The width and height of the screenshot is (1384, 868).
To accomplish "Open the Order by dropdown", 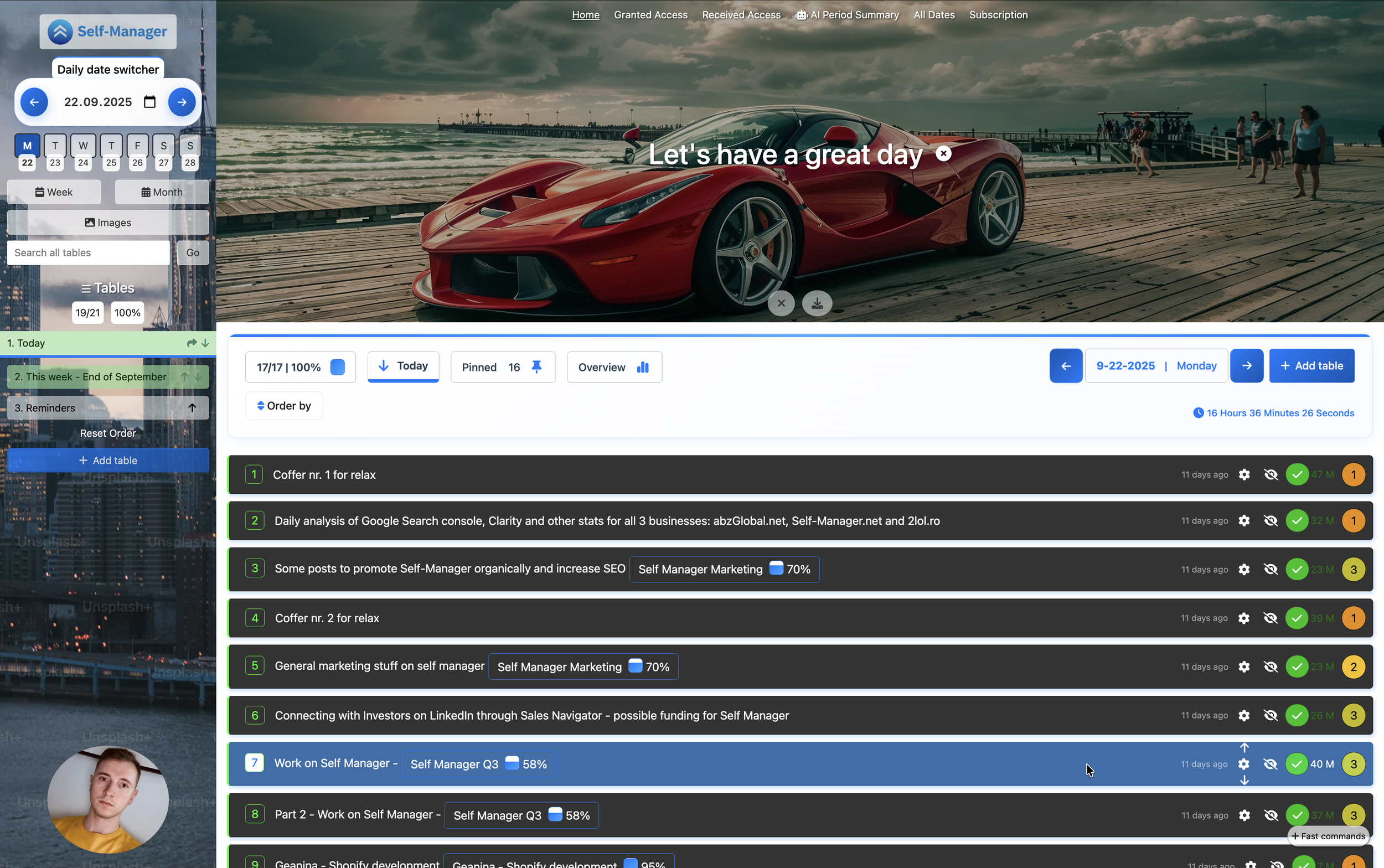I will [x=283, y=406].
